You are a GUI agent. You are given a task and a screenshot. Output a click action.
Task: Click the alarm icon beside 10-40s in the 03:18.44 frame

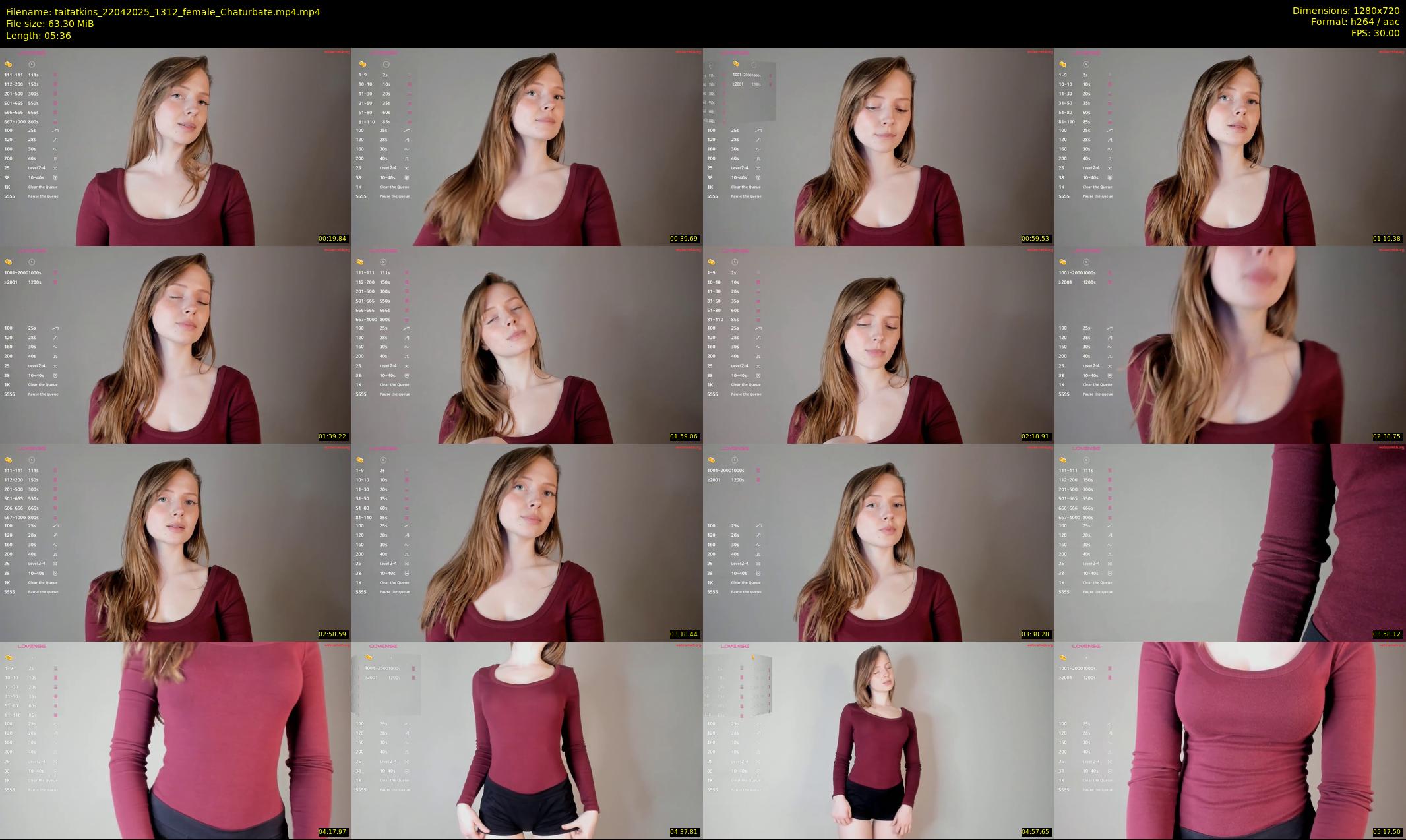pos(407,573)
